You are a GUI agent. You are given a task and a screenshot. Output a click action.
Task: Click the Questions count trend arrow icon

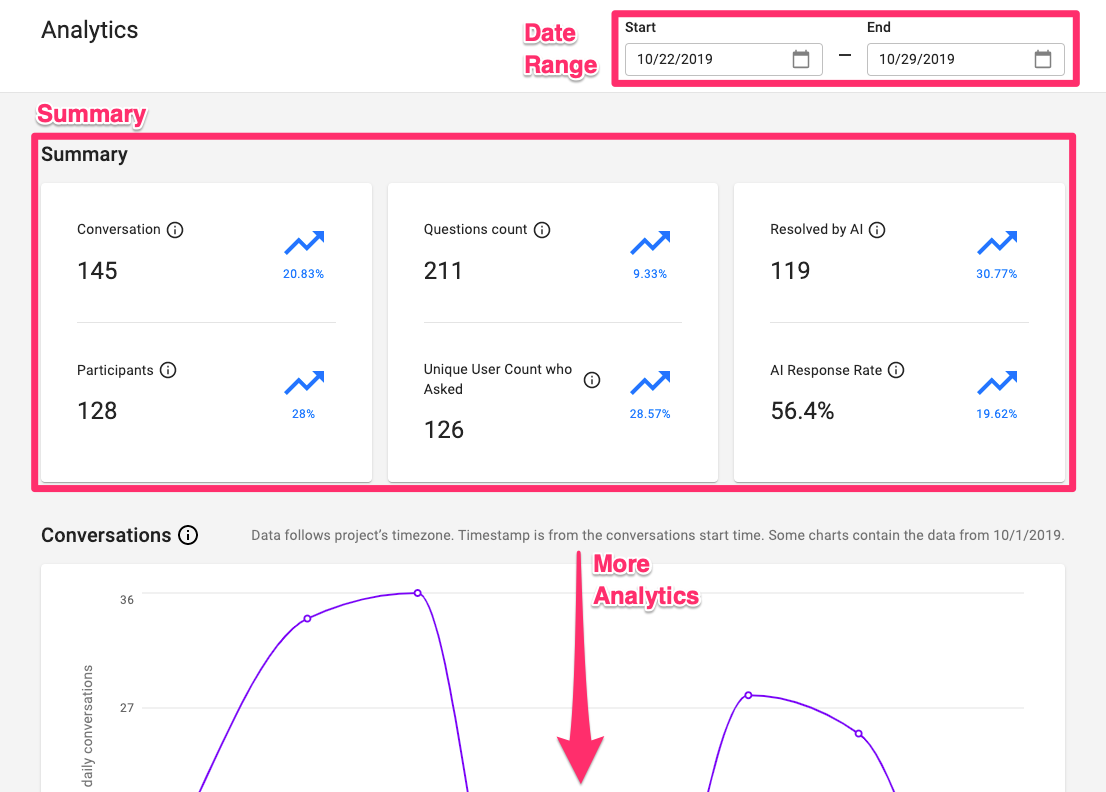(650, 243)
